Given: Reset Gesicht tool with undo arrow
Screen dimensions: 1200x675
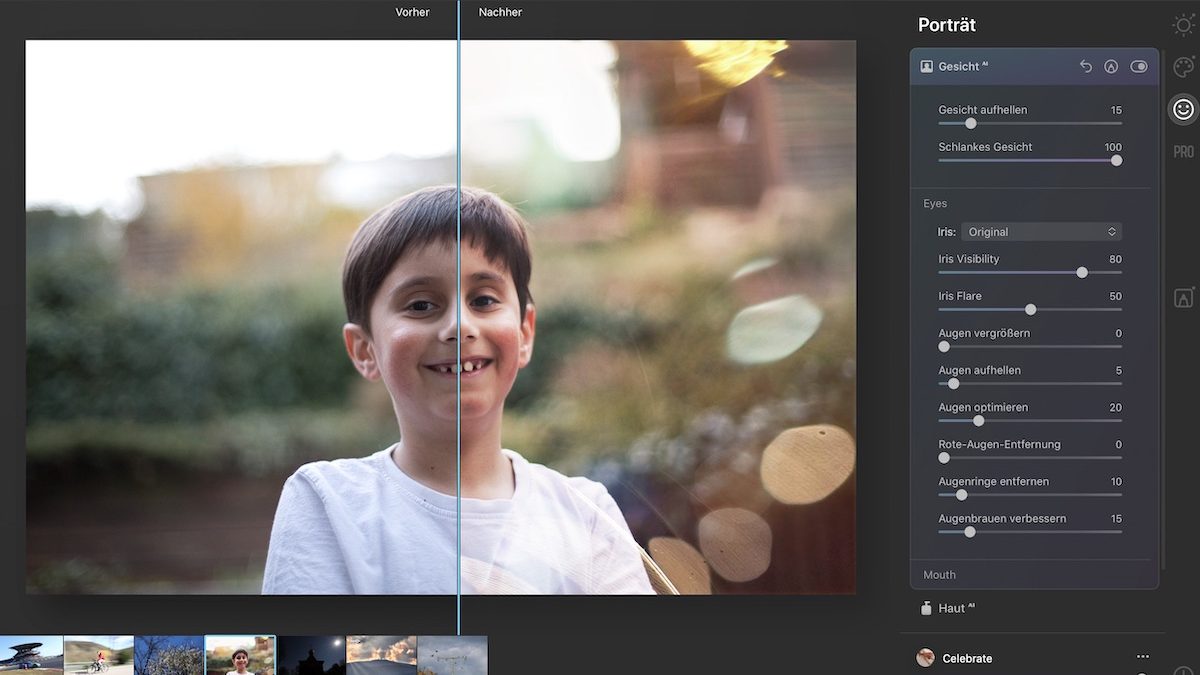Looking at the screenshot, I should pos(1086,67).
